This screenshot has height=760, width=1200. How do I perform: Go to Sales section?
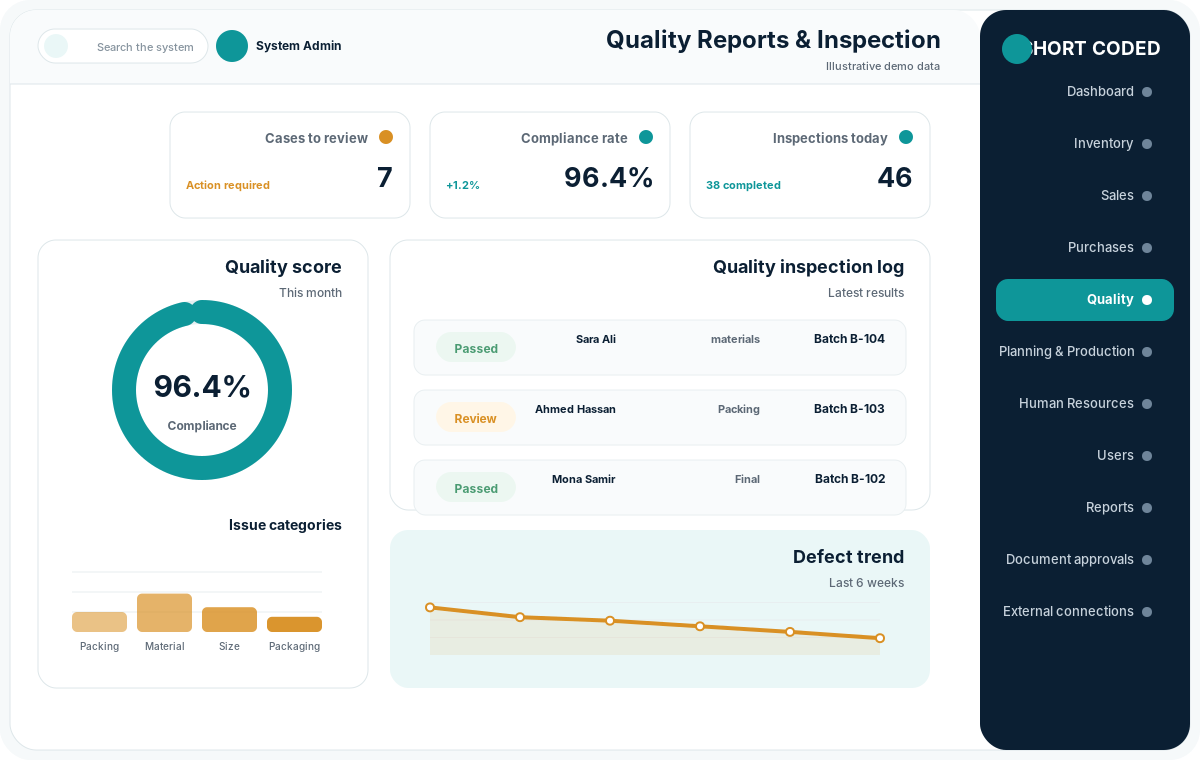[x=1084, y=195]
